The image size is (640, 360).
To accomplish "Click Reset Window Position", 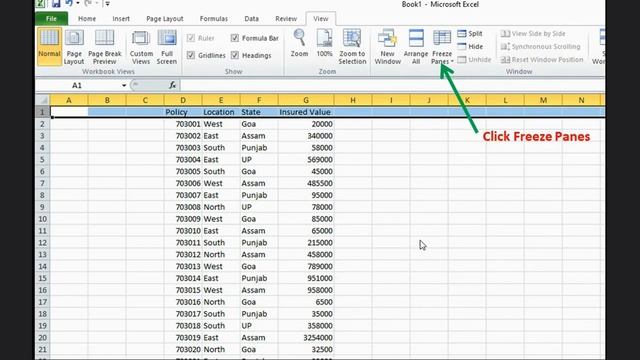I will click(x=542, y=60).
